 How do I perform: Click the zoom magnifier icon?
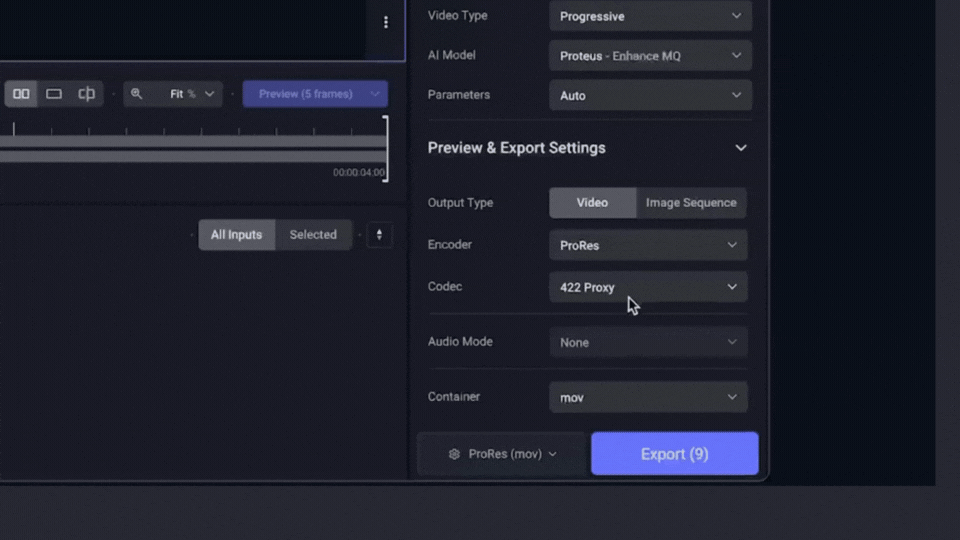click(137, 94)
